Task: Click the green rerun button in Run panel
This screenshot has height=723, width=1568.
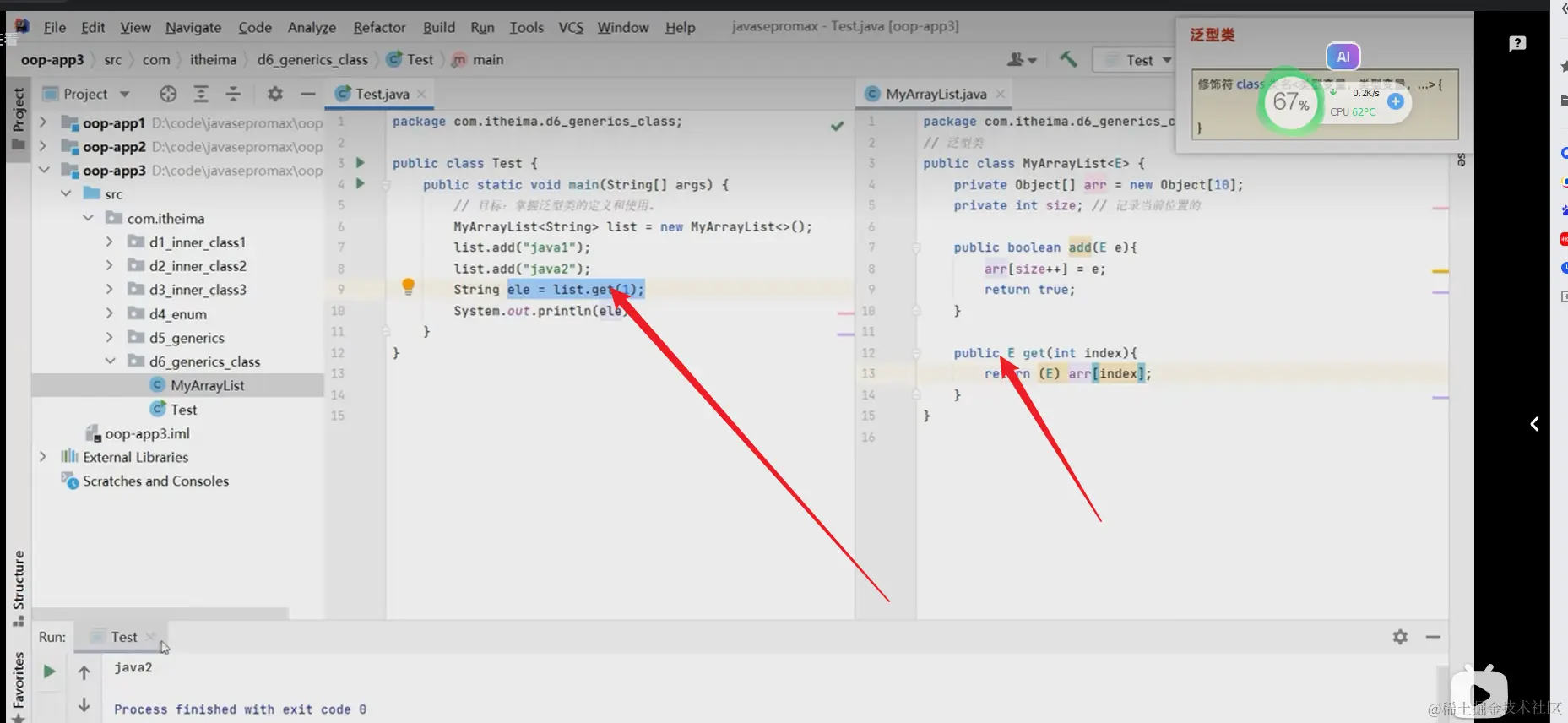Action: [x=49, y=671]
